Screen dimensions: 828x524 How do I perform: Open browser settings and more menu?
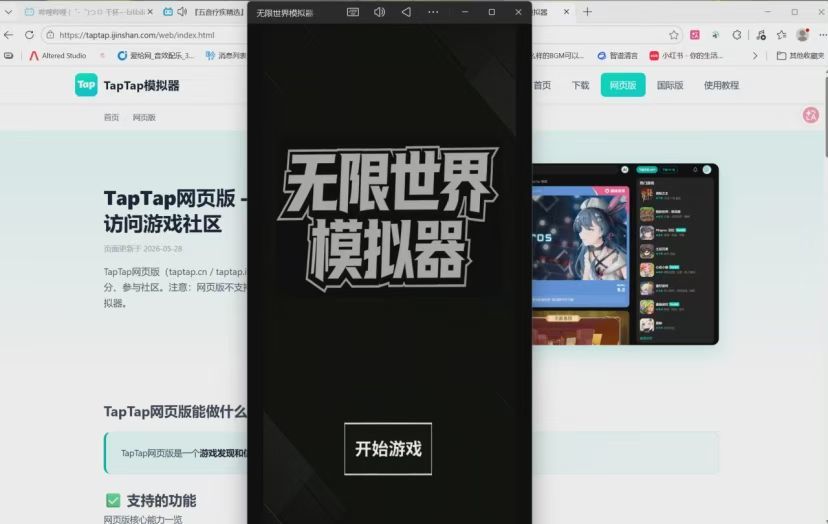tap(822, 35)
